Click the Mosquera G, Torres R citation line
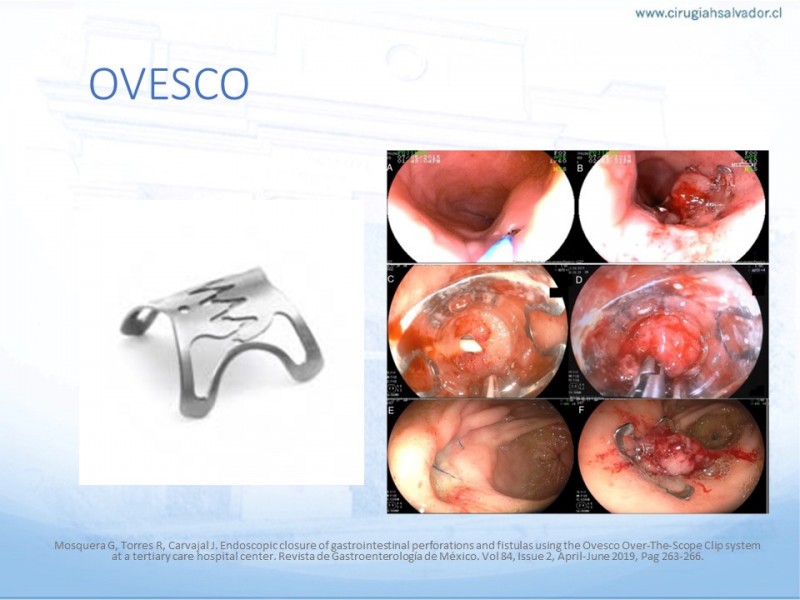The height and width of the screenshot is (600, 800). [x=407, y=545]
